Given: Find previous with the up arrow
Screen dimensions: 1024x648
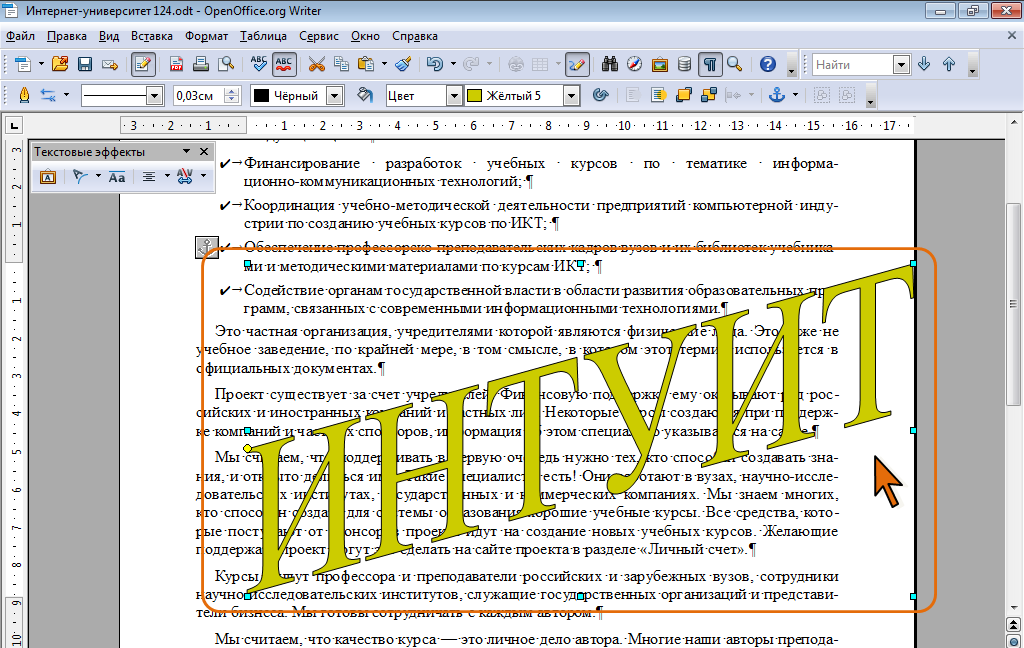Looking at the screenshot, I should pos(949,64).
